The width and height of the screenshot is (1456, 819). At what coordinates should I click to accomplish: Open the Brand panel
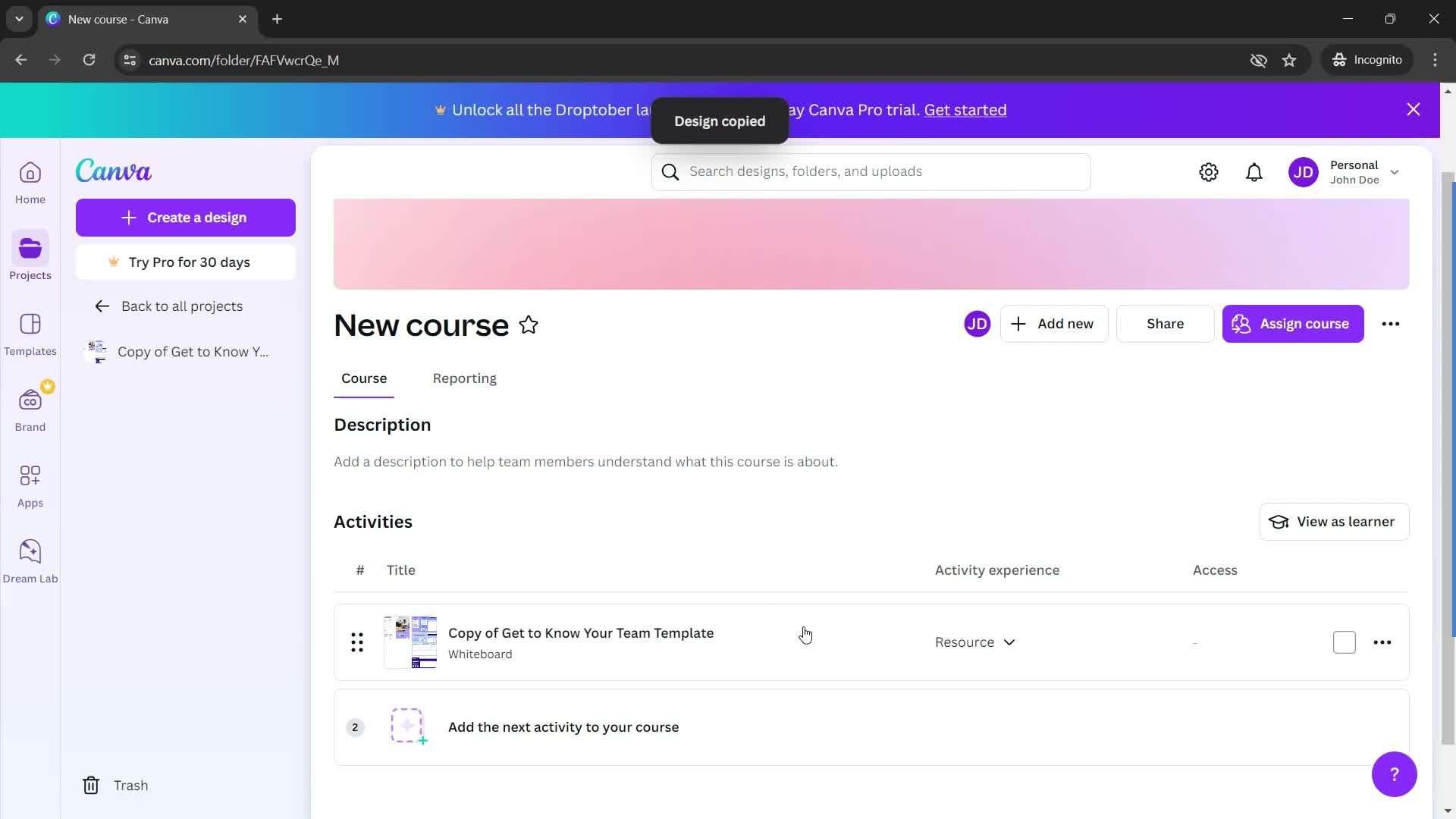coord(30,410)
